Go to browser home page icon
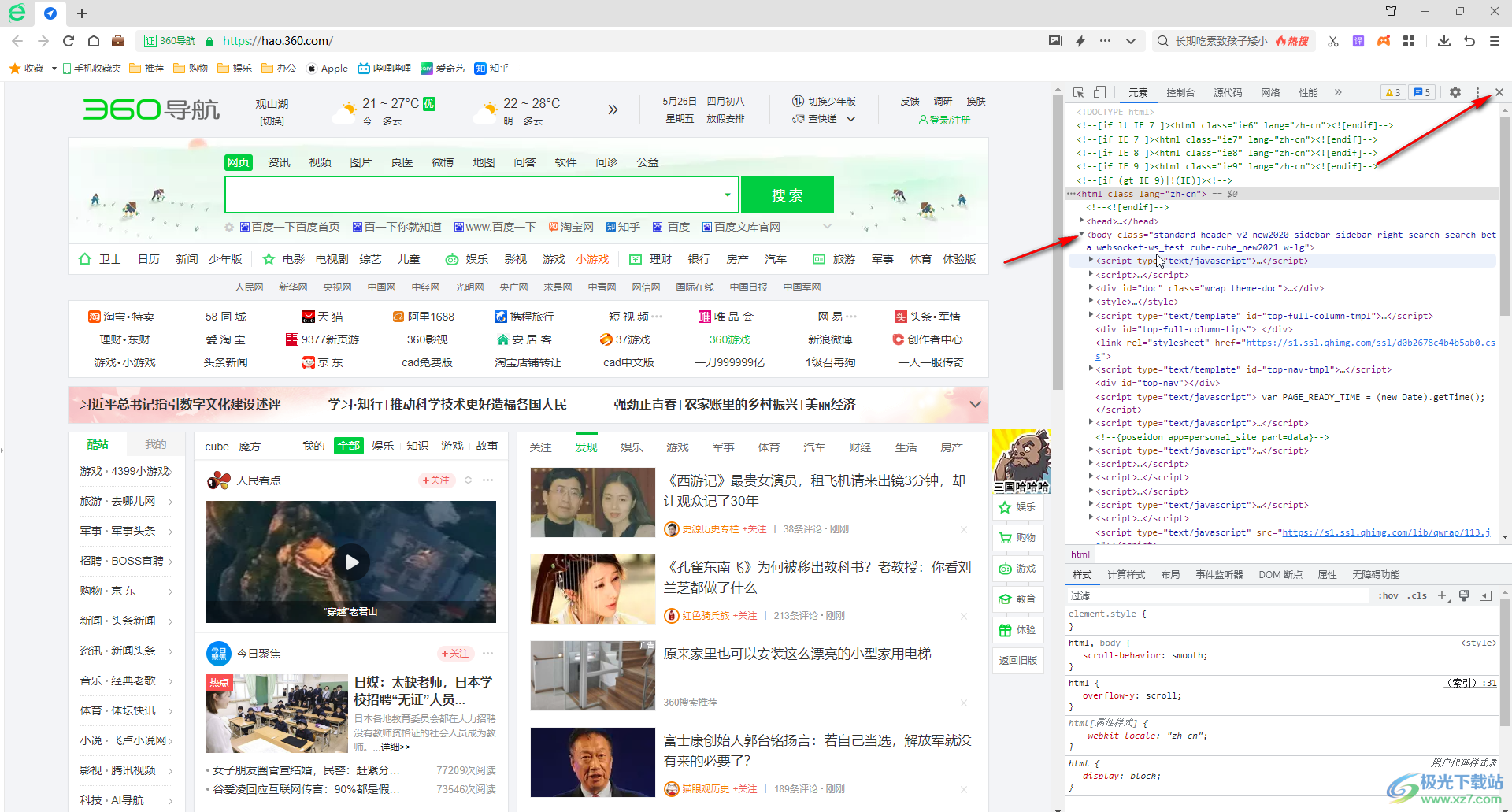The width and height of the screenshot is (1512, 812). (94, 41)
